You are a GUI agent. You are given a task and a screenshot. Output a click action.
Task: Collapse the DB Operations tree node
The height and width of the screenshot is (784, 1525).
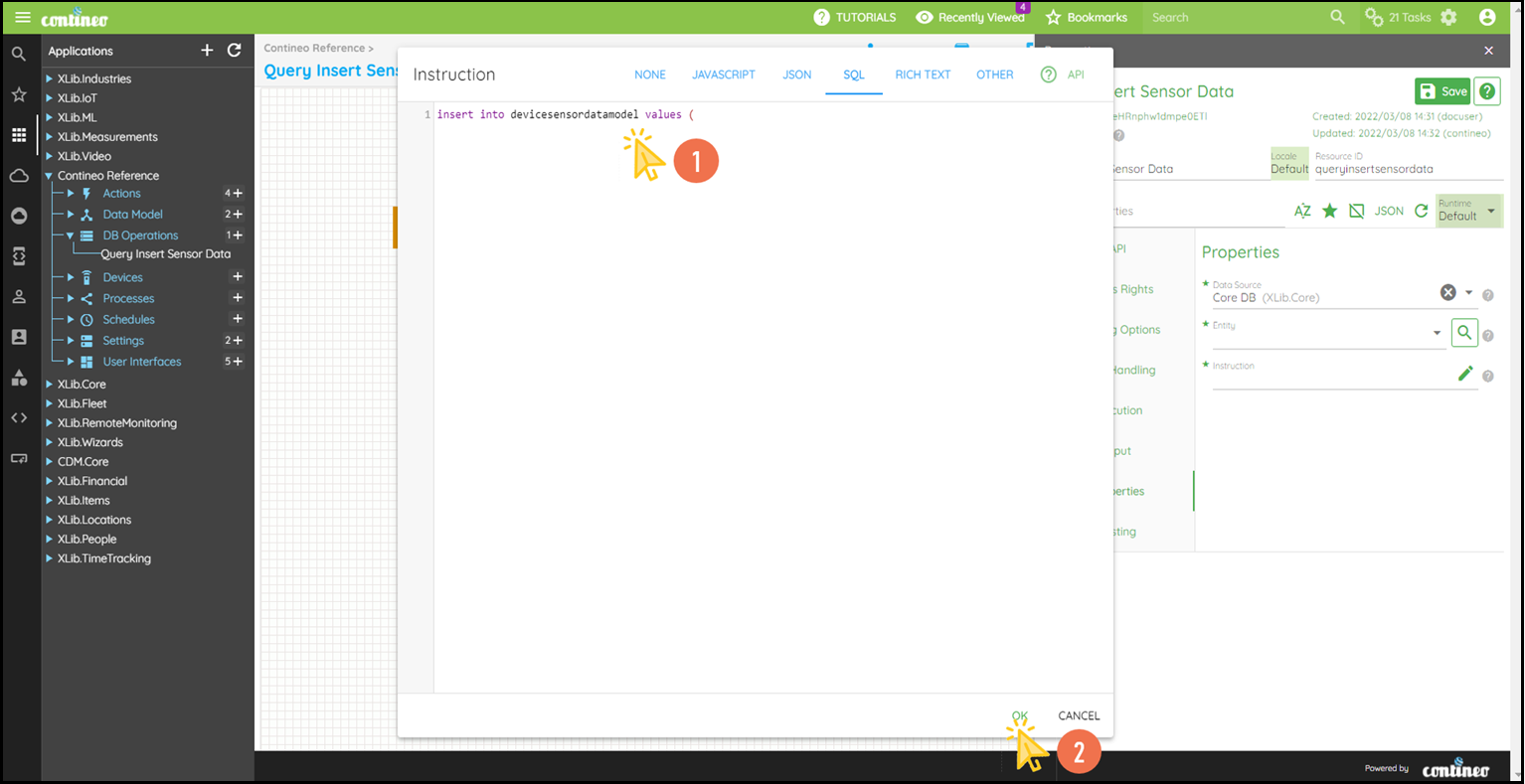[71, 235]
